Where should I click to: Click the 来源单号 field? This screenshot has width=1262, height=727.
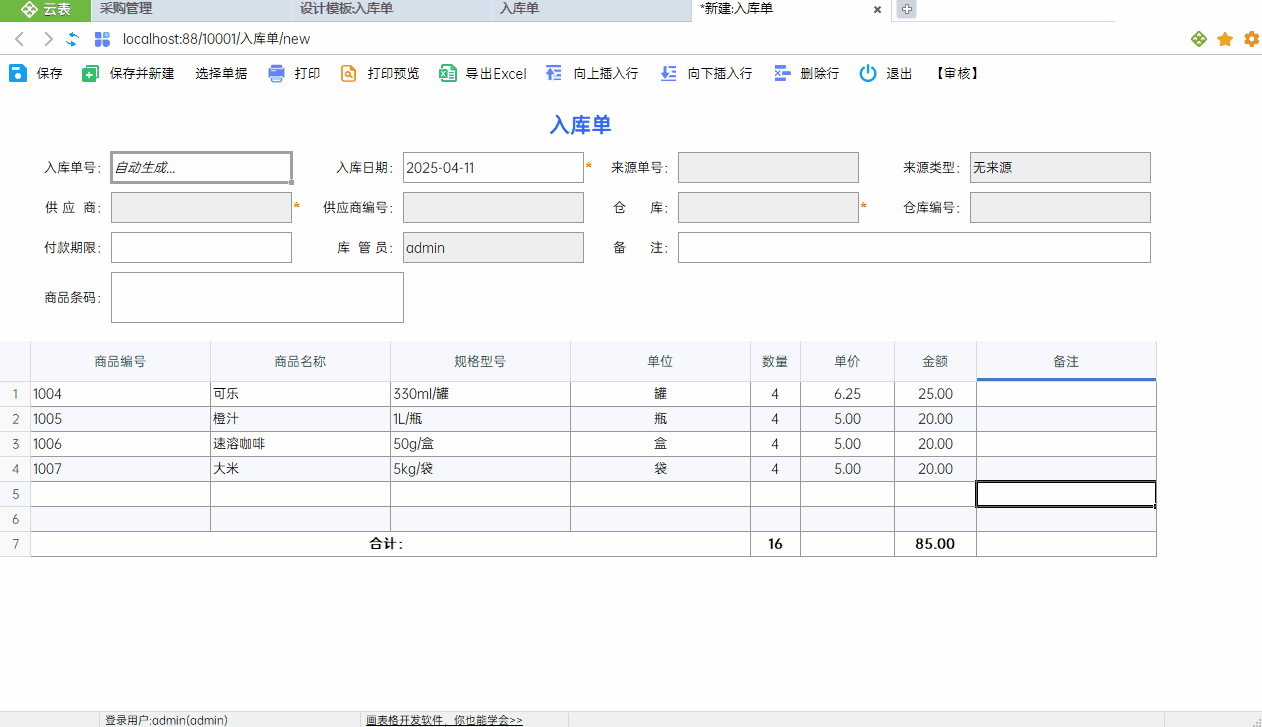click(768, 167)
